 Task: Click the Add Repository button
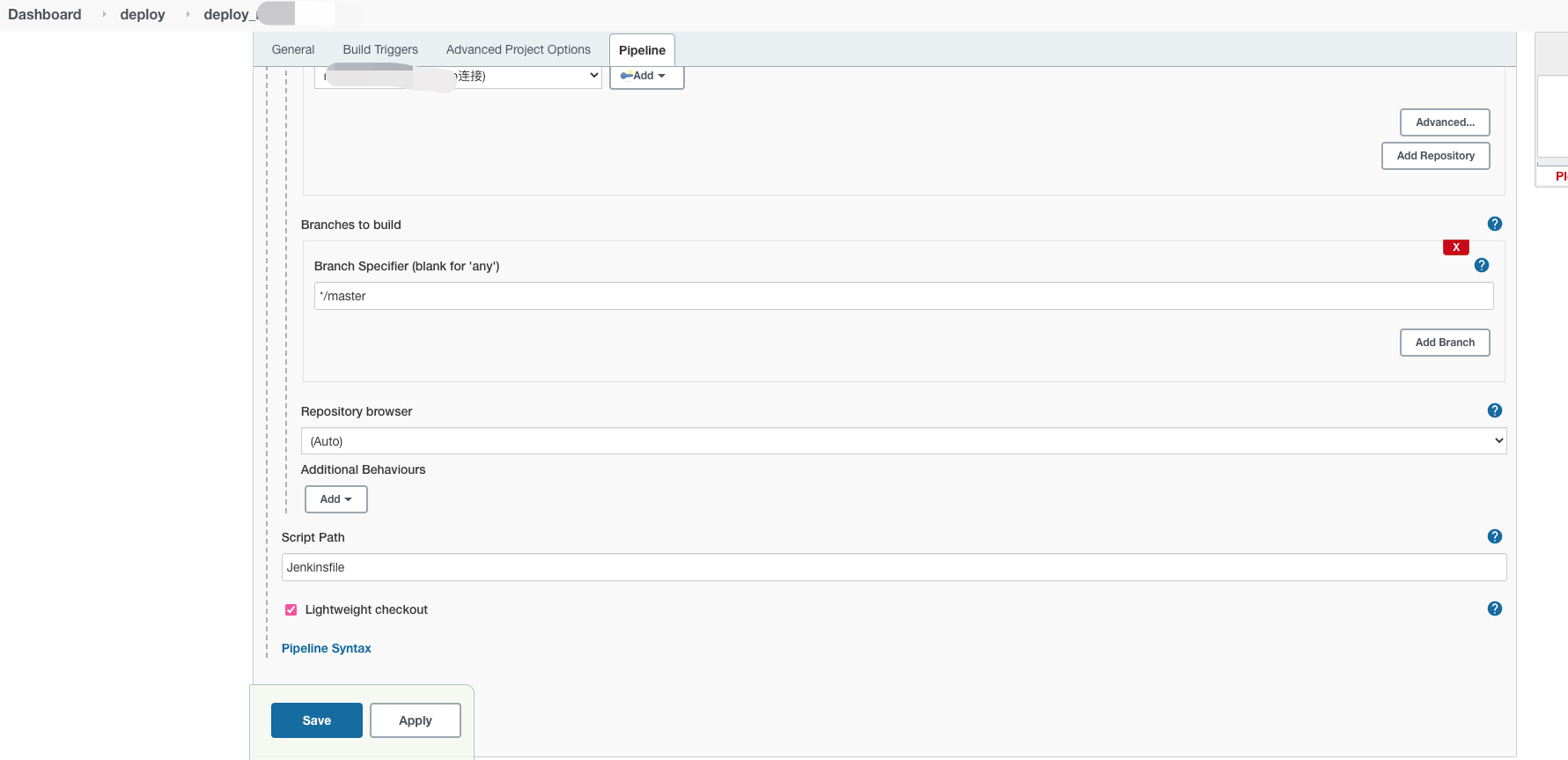(x=1435, y=156)
